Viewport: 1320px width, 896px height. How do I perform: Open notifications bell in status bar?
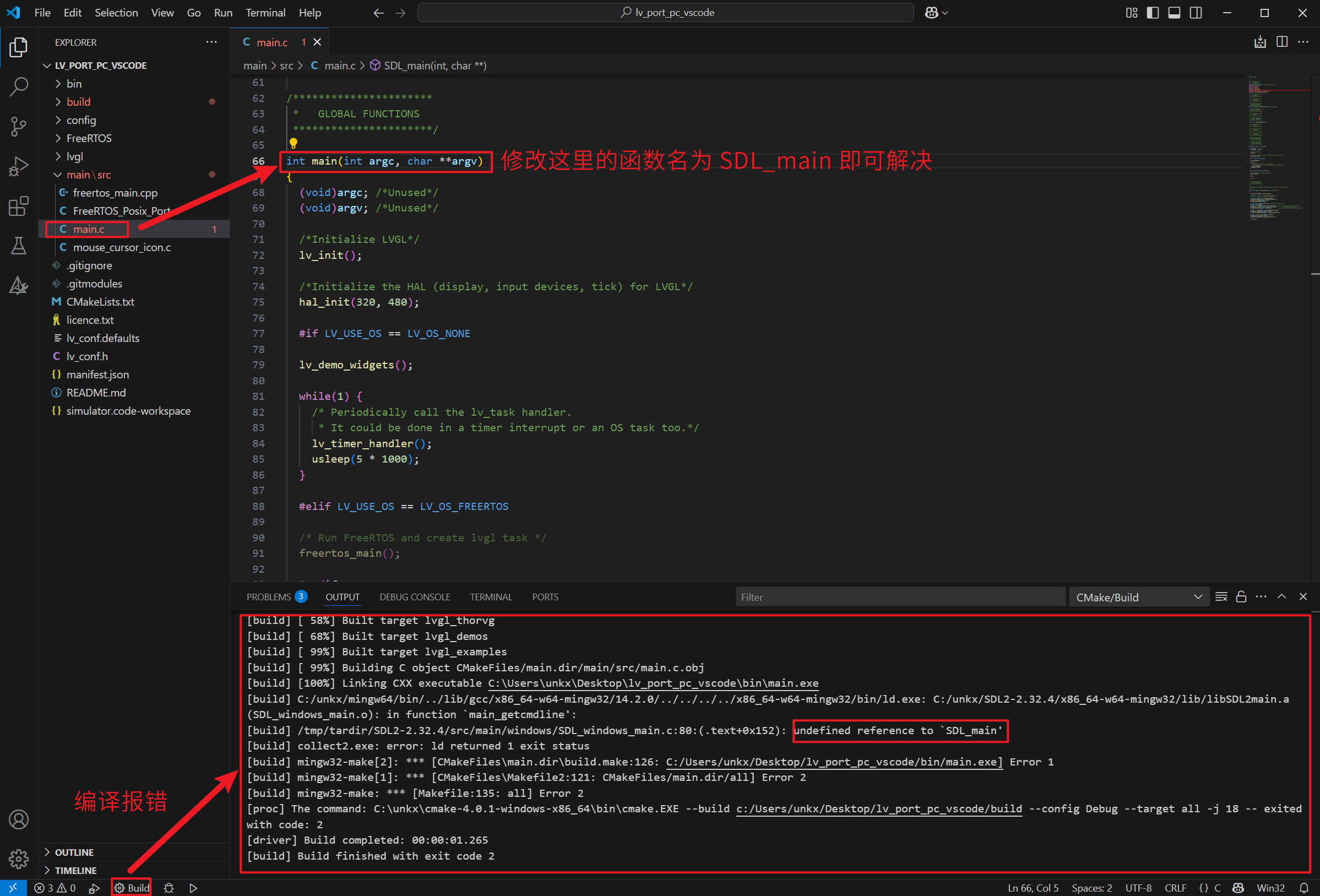pos(1304,888)
